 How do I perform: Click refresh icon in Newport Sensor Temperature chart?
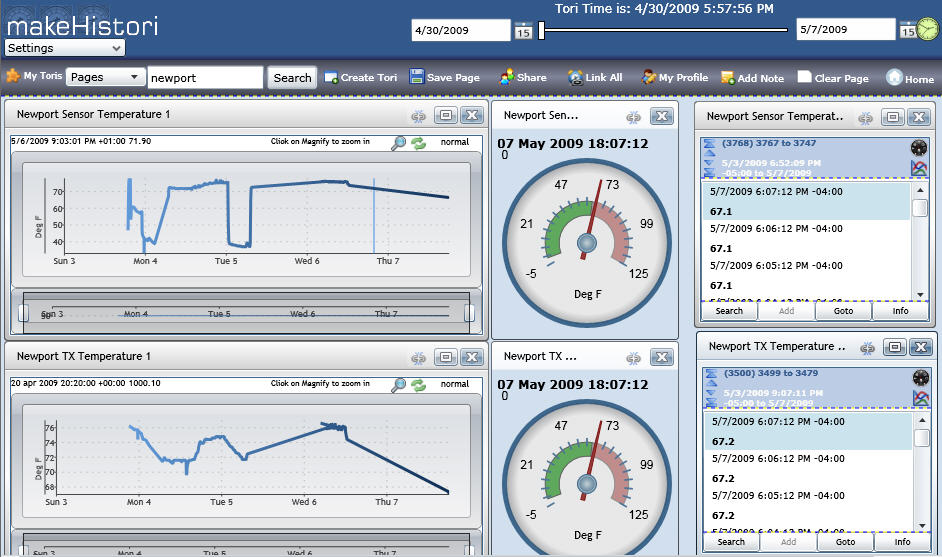click(x=419, y=143)
